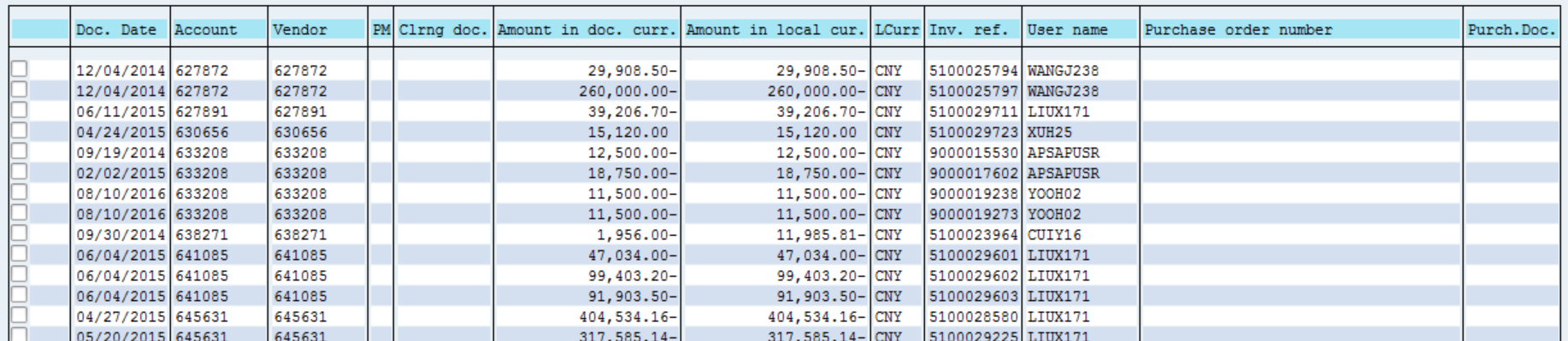Image resolution: width=1568 pixels, height=341 pixels.
Task: Select the user name CUIY16
Action: coord(1053,235)
